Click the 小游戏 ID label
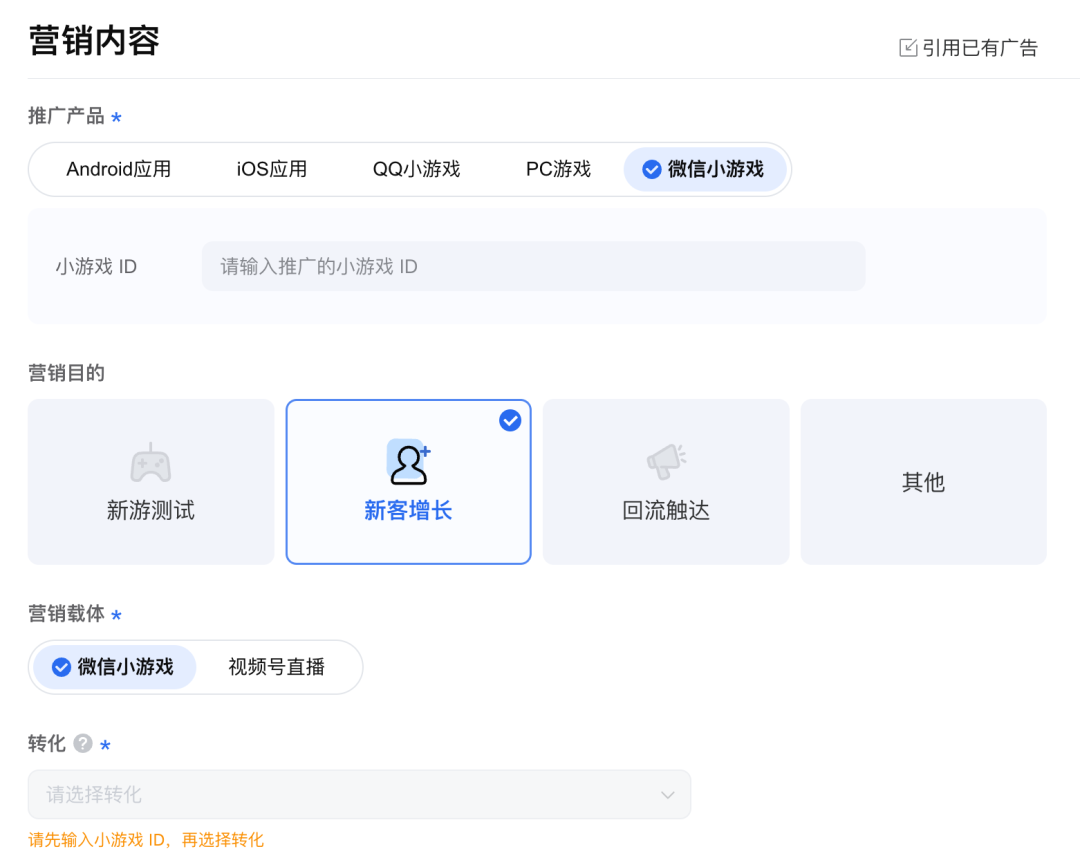Viewport: 1080px width, 867px height. (x=96, y=267)
